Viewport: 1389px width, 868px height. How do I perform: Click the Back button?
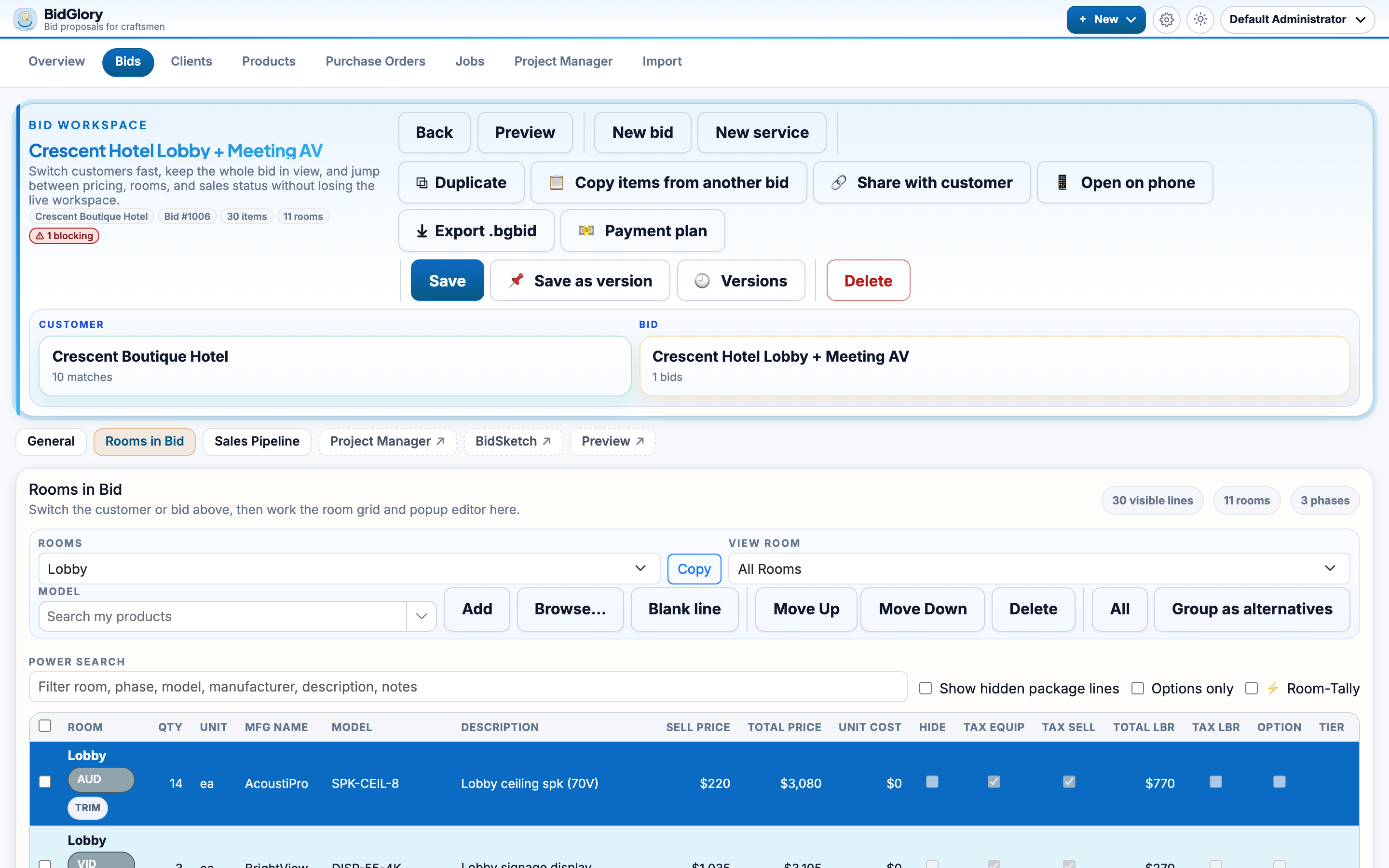(x=435, y=133)
